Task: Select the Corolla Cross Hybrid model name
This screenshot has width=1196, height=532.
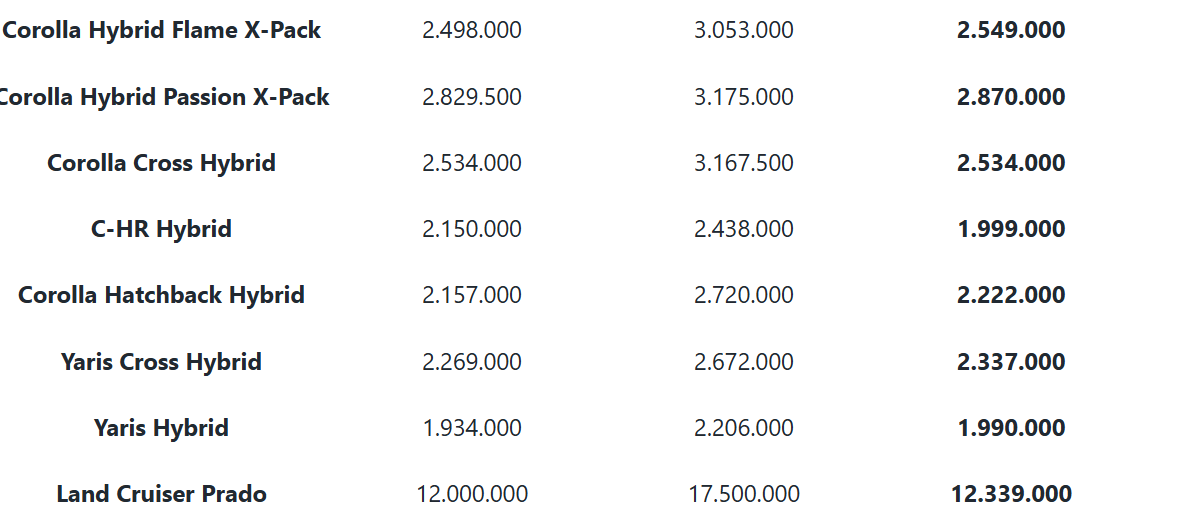Action: pyautogui.click(x=162, y=163)
